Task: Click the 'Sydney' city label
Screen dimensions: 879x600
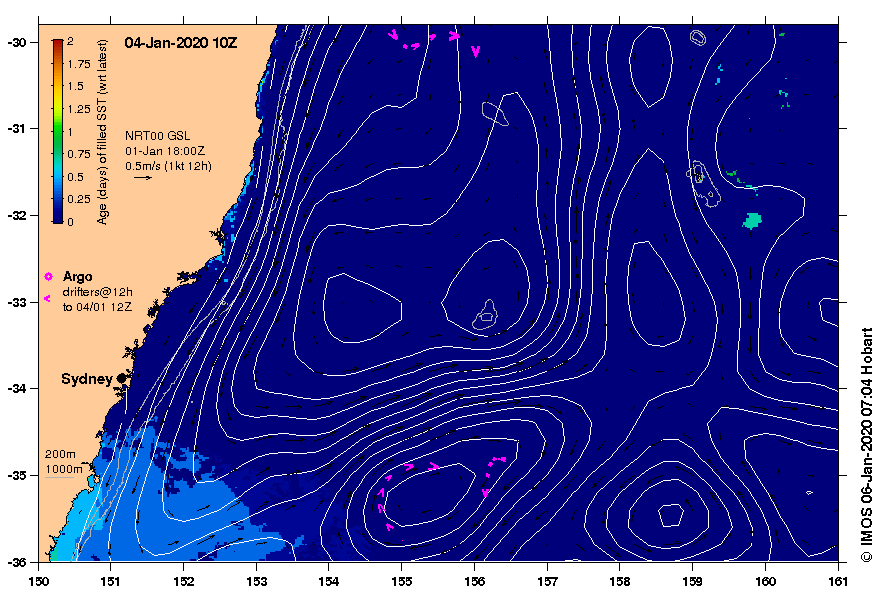Action: pyautogui.click(x=87, y=379)
